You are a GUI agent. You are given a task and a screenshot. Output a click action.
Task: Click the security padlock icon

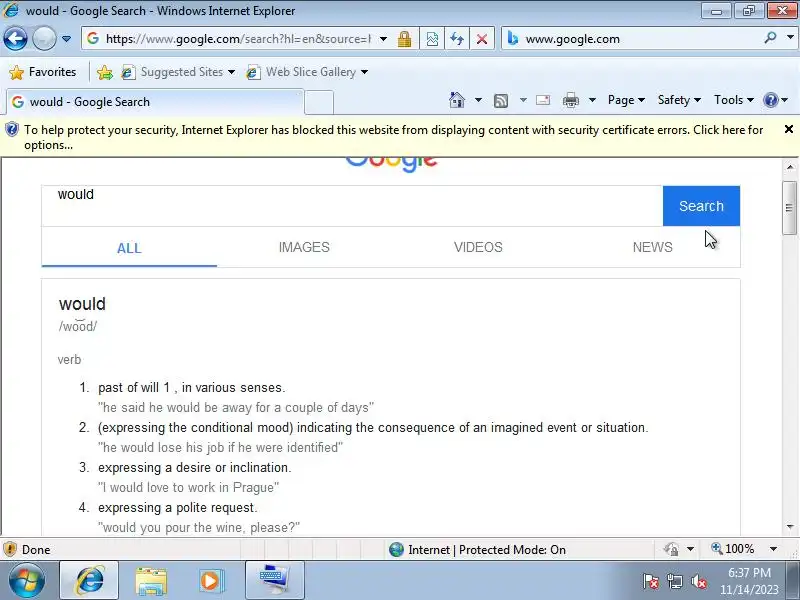point(405,39)
